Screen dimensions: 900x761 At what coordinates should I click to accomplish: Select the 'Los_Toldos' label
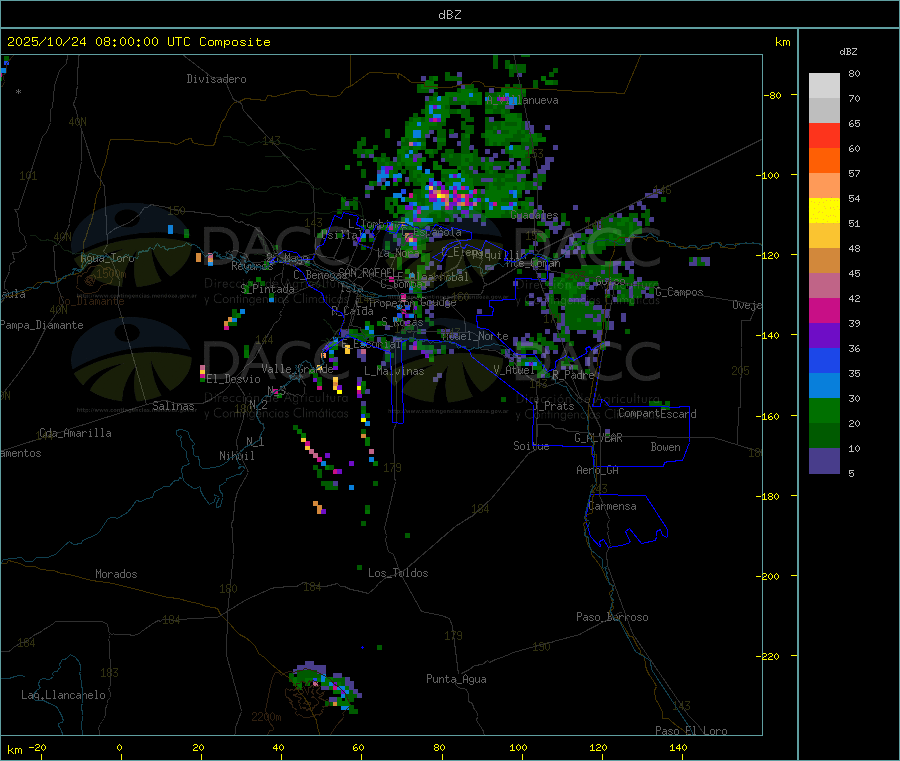click(398, 573)
